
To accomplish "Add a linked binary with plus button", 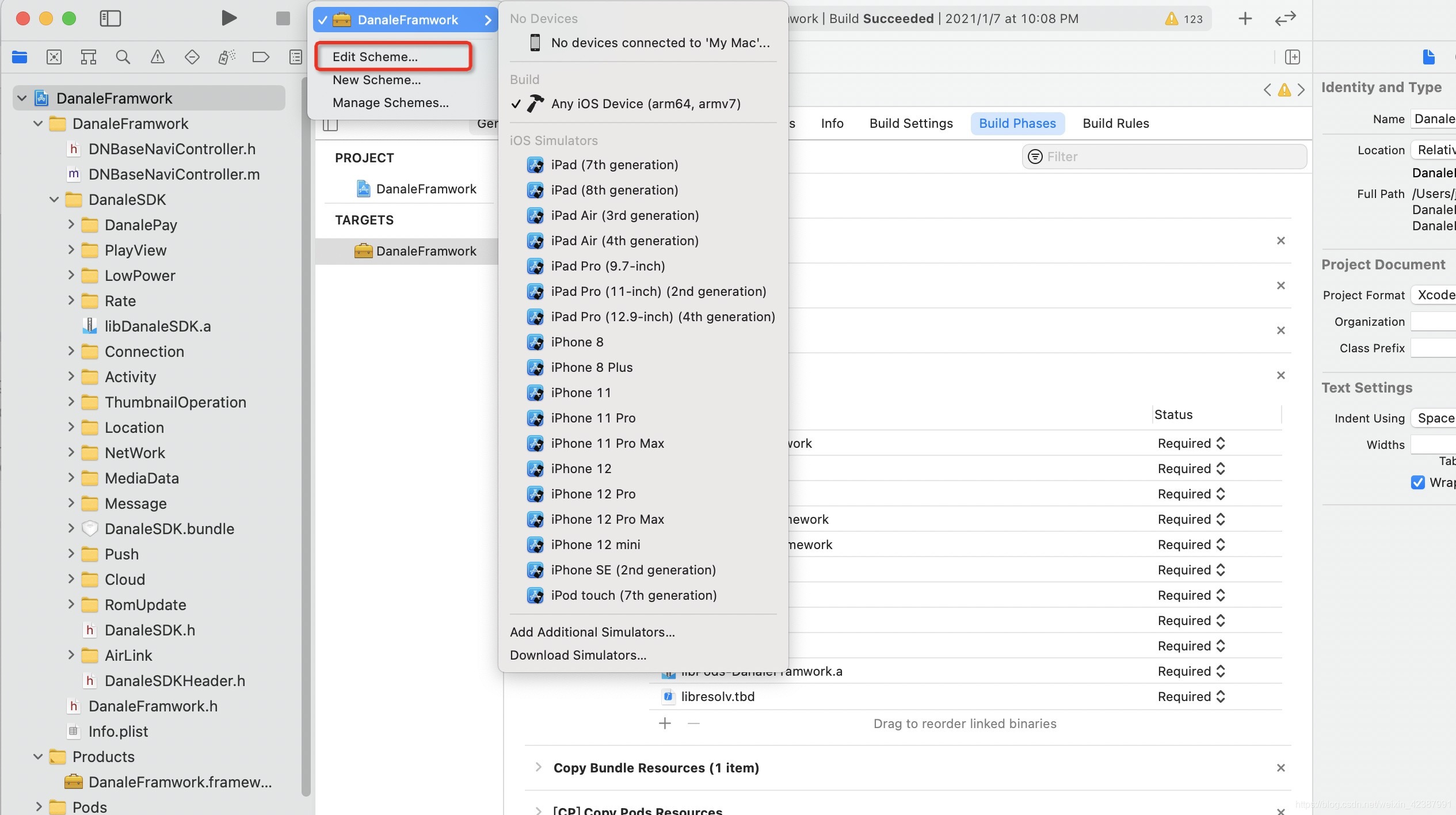I will (x=665, y=723).
